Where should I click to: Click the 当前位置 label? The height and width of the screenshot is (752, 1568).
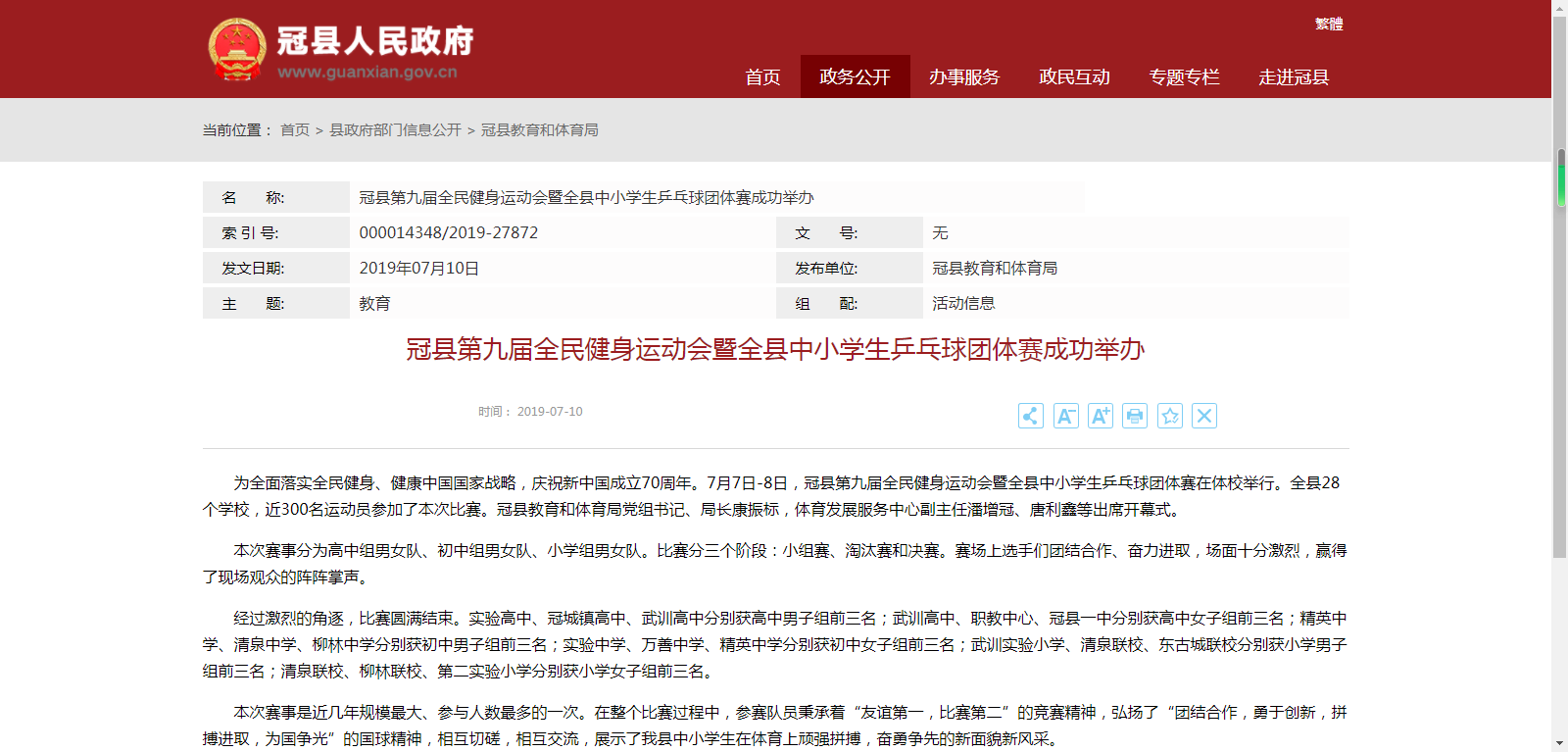click(237, 129)
